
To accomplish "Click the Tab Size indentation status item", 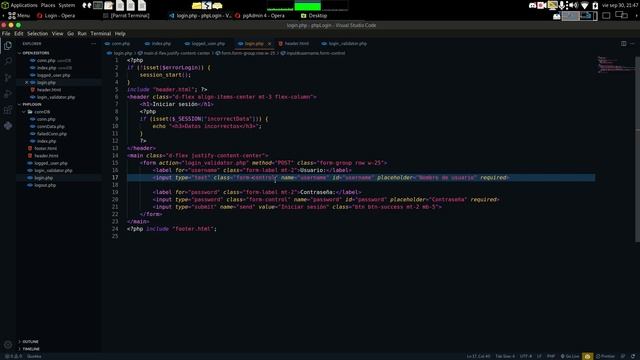I will click(x=505, y=356).
